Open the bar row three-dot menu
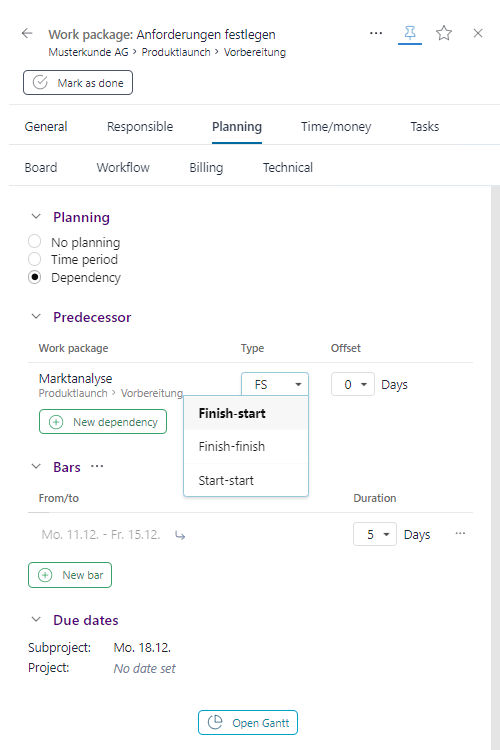This screenshot has width=500, height=750. 460,533
